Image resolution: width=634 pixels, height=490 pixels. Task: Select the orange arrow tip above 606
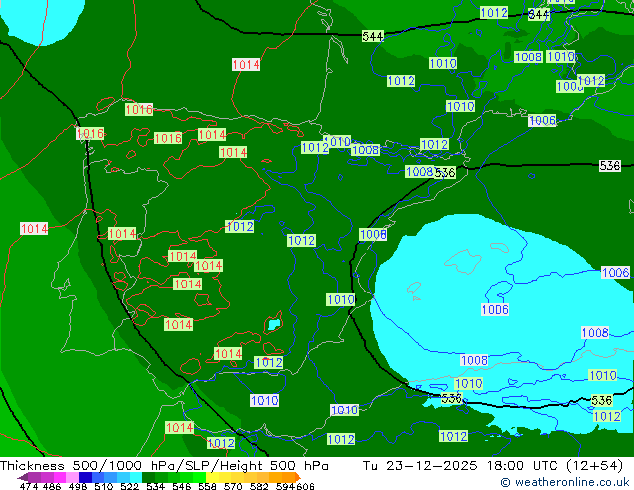click(298, 477)
